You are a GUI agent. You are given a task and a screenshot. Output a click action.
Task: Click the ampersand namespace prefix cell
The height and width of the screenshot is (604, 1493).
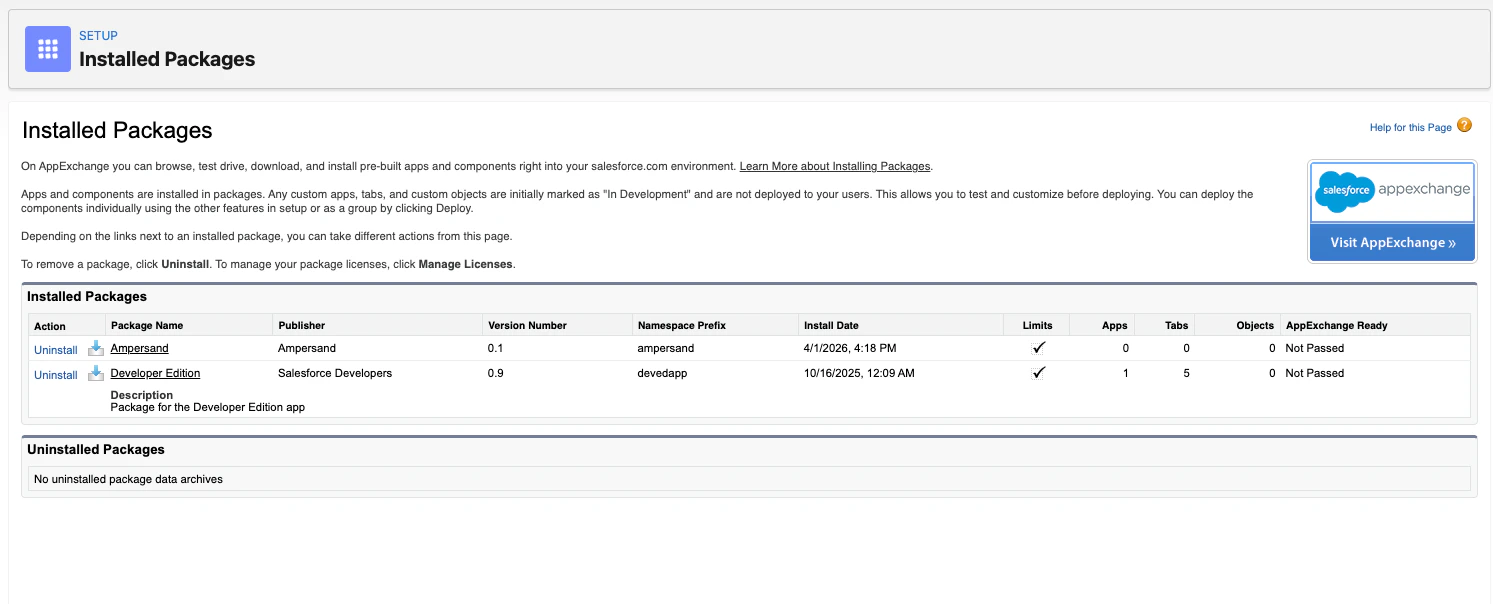[665, 348]
